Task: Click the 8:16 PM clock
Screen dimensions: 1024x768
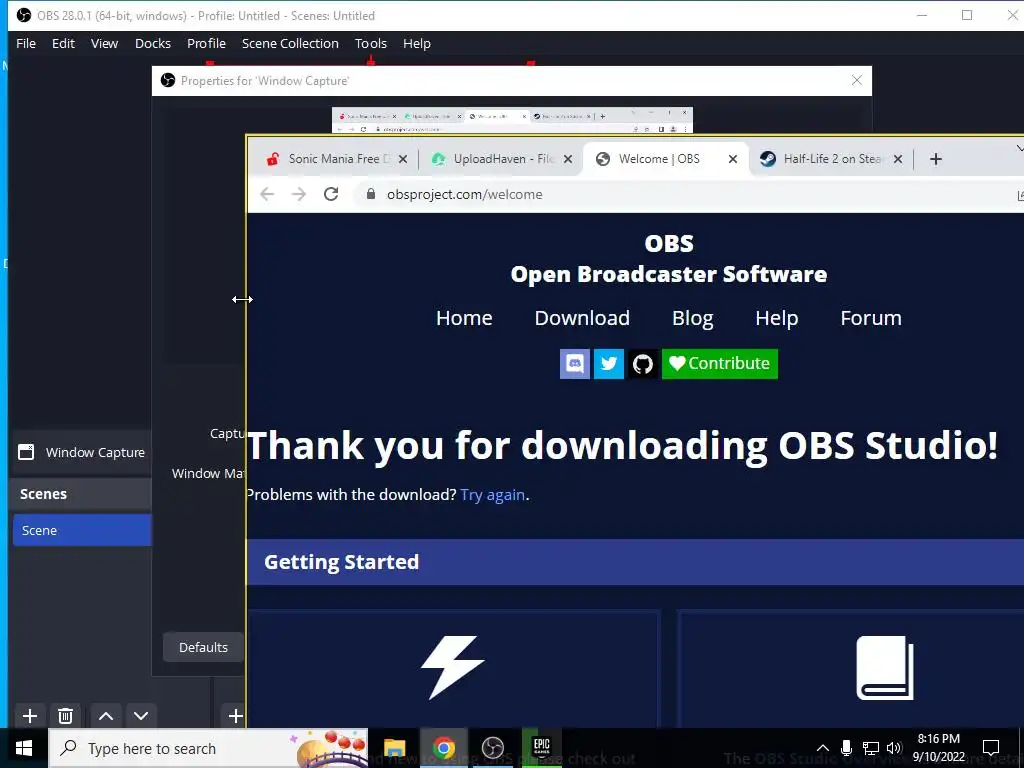Action: [x=938, y=739]
